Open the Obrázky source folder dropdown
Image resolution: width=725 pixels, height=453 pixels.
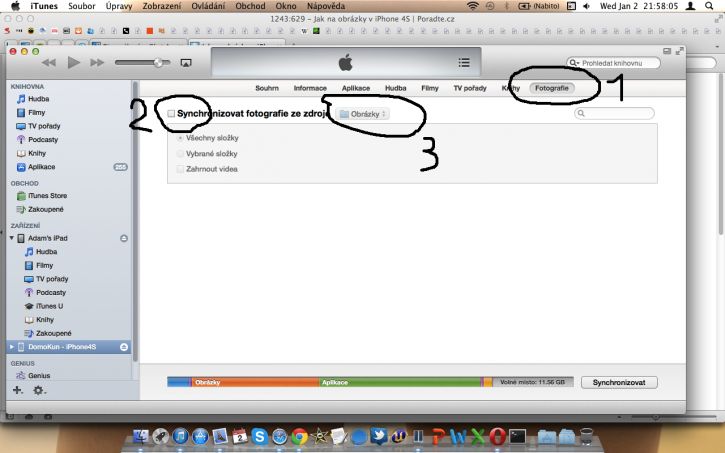(x=363, y=114)
